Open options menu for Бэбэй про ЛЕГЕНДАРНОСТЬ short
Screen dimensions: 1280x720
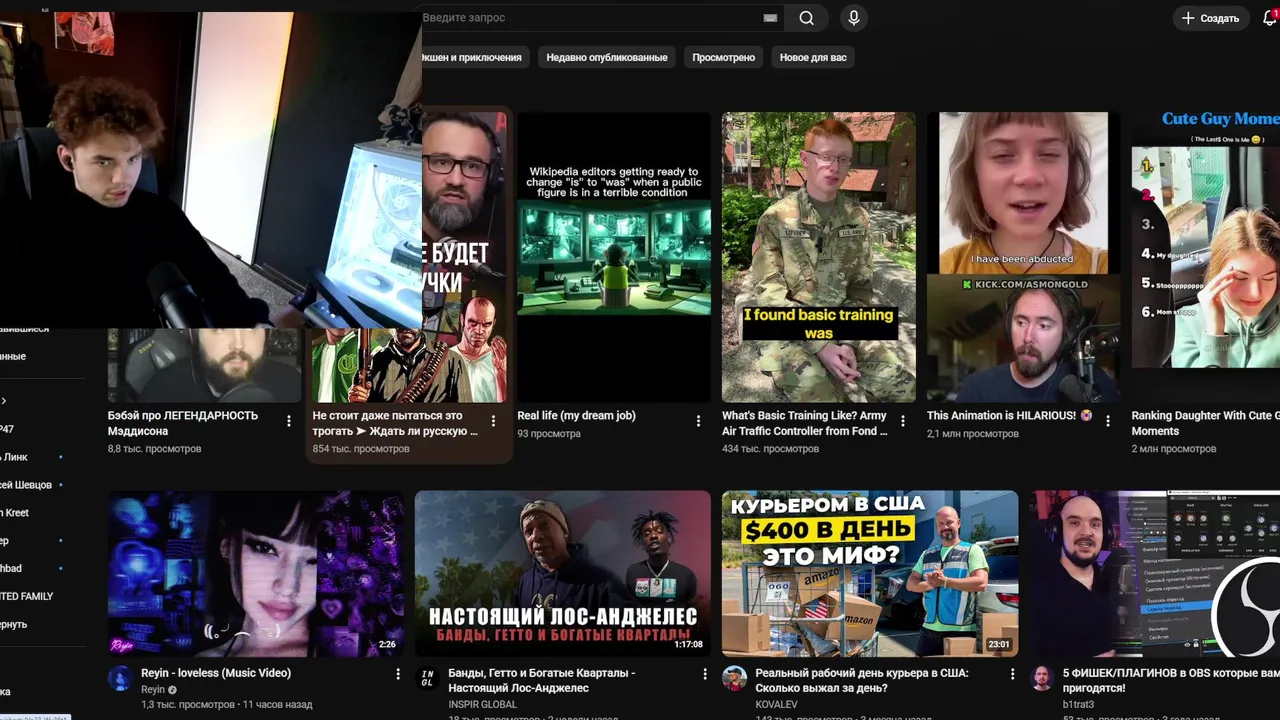pos(289,421)
